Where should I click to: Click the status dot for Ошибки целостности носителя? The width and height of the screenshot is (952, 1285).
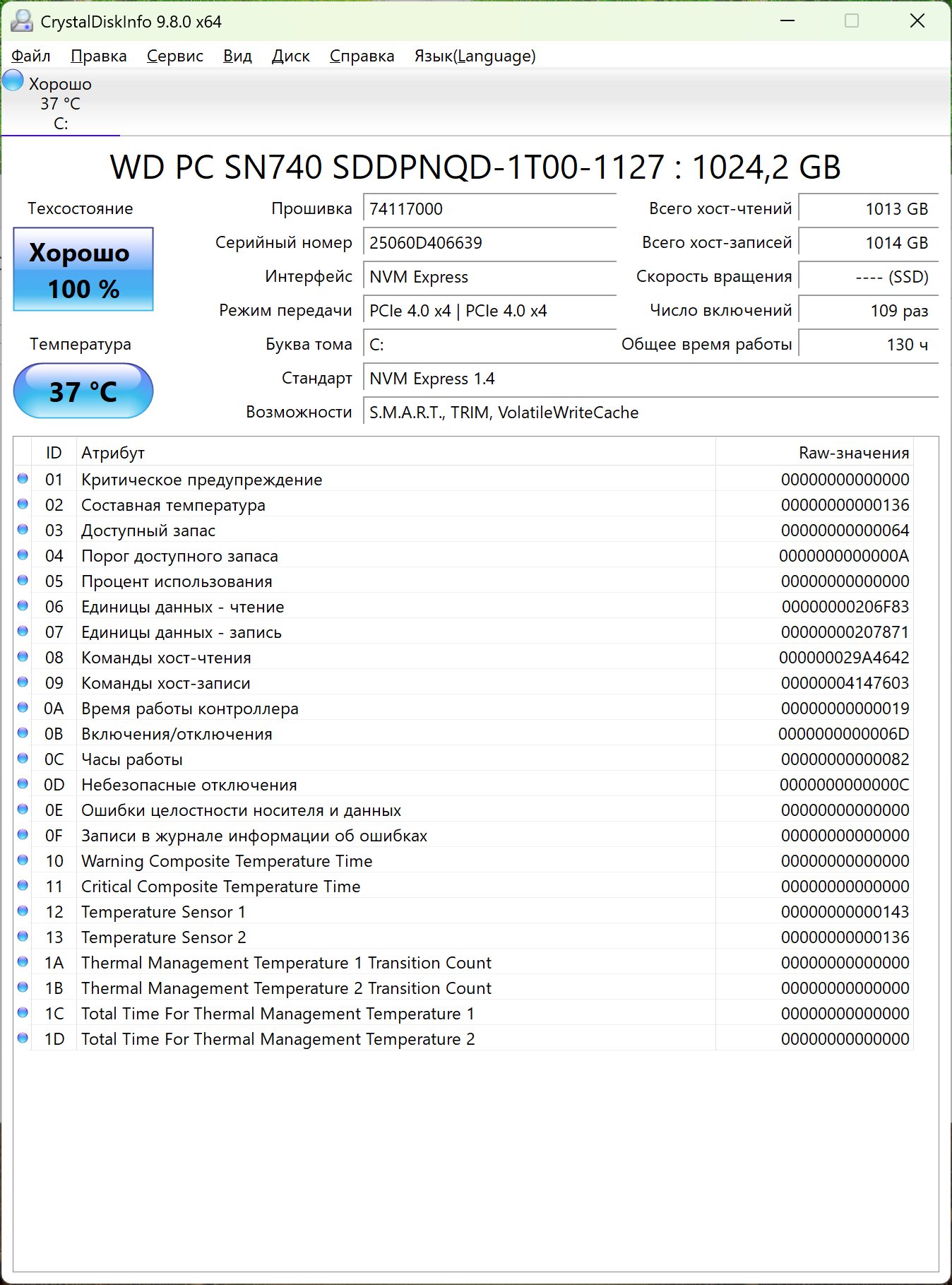(23, 810)
